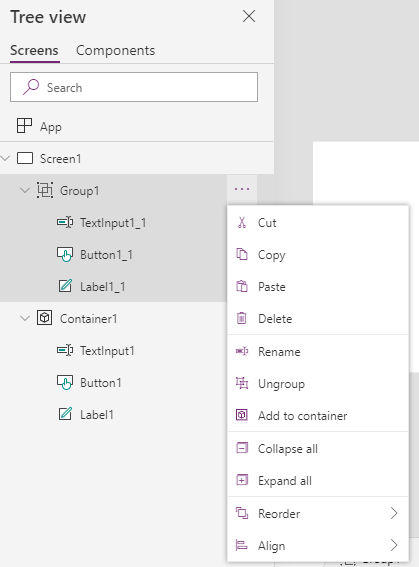Click the Delete trash icon

click(x=241, y=318)
